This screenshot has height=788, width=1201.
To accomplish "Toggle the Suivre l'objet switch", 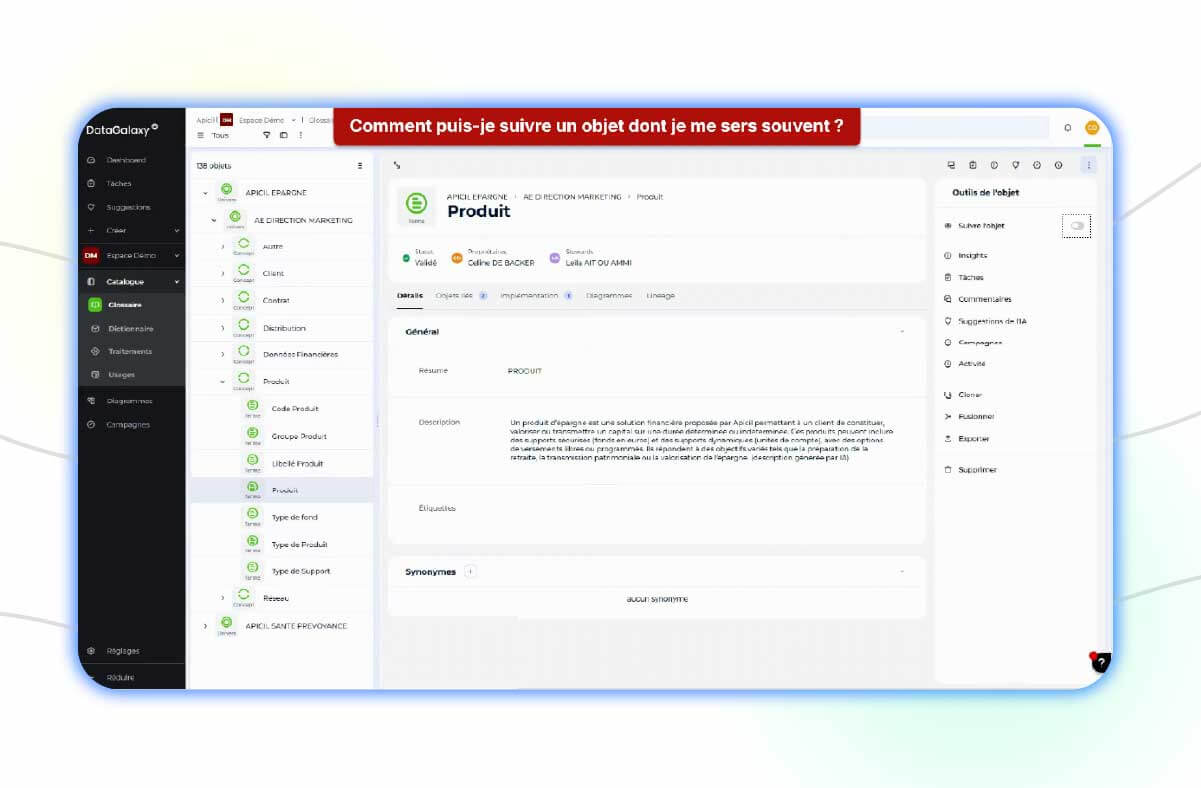I will coord(1076,226).
